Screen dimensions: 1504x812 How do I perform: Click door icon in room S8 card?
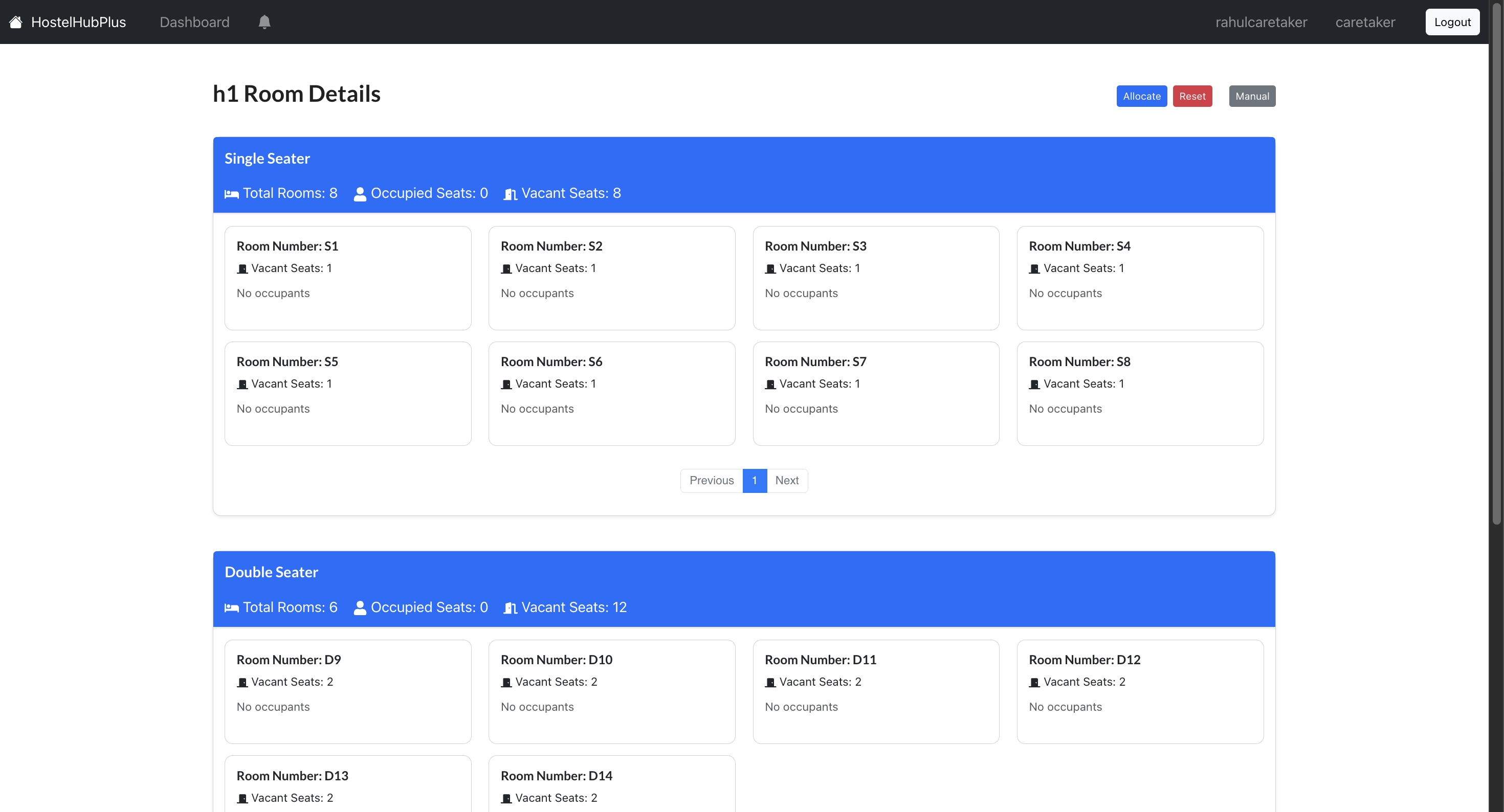click(1034, 384)
